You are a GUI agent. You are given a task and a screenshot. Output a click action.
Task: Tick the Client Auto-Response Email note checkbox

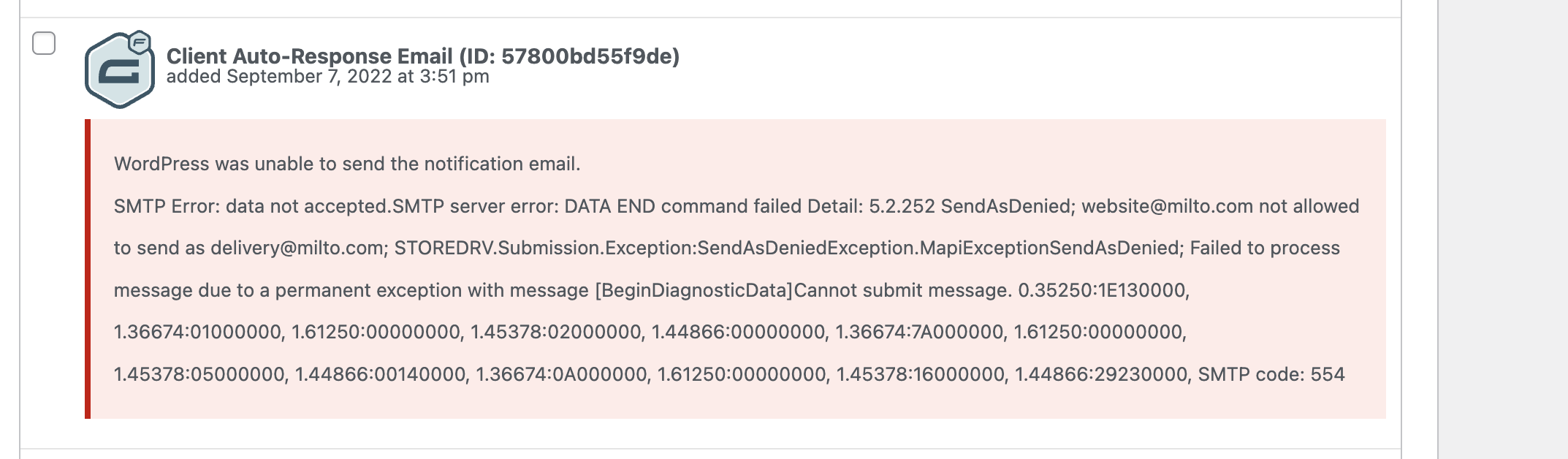(44, 43)
